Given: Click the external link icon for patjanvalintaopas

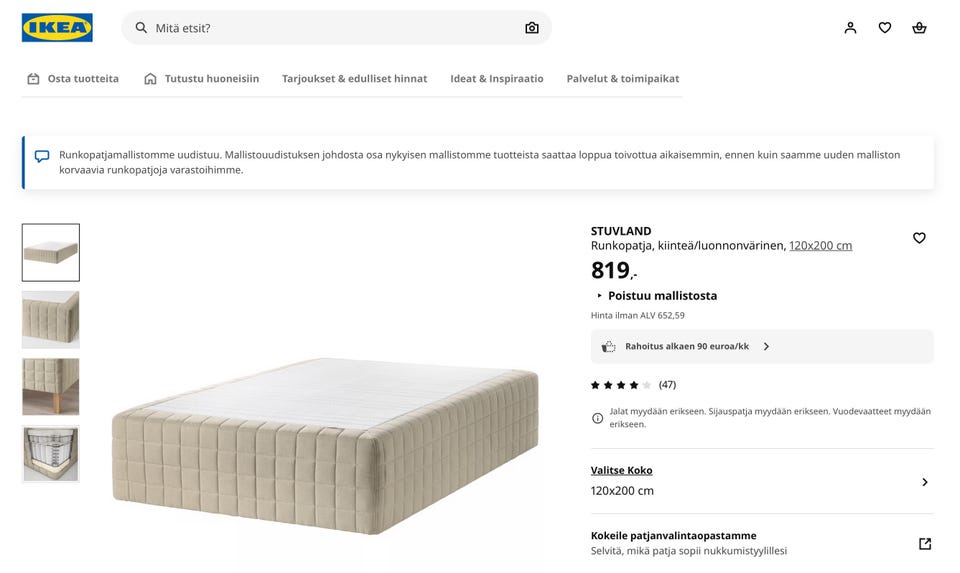Looking at the screenshot, I should [924, 544].
